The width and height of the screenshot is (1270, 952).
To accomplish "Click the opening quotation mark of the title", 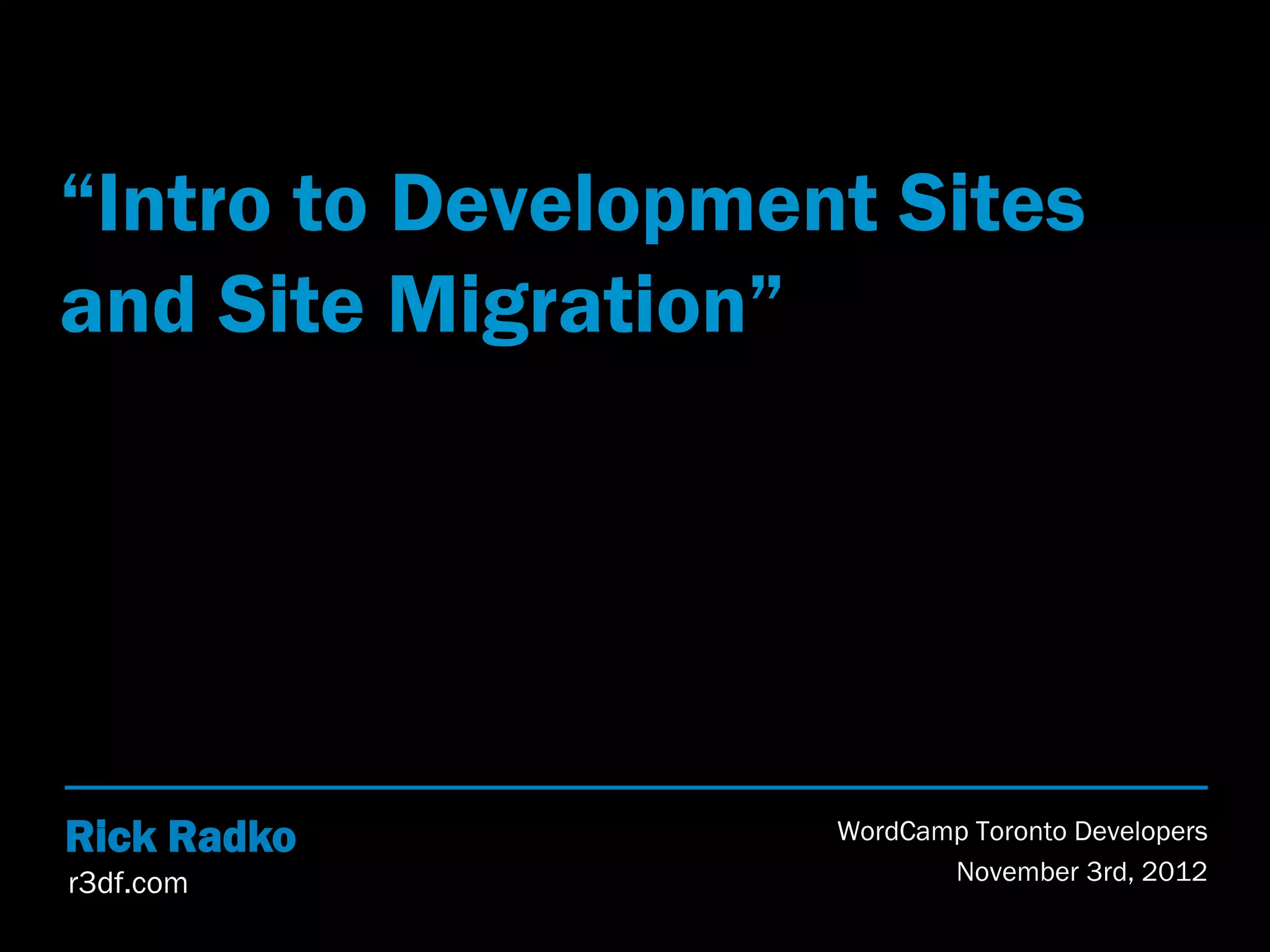I will pos(78,186).
